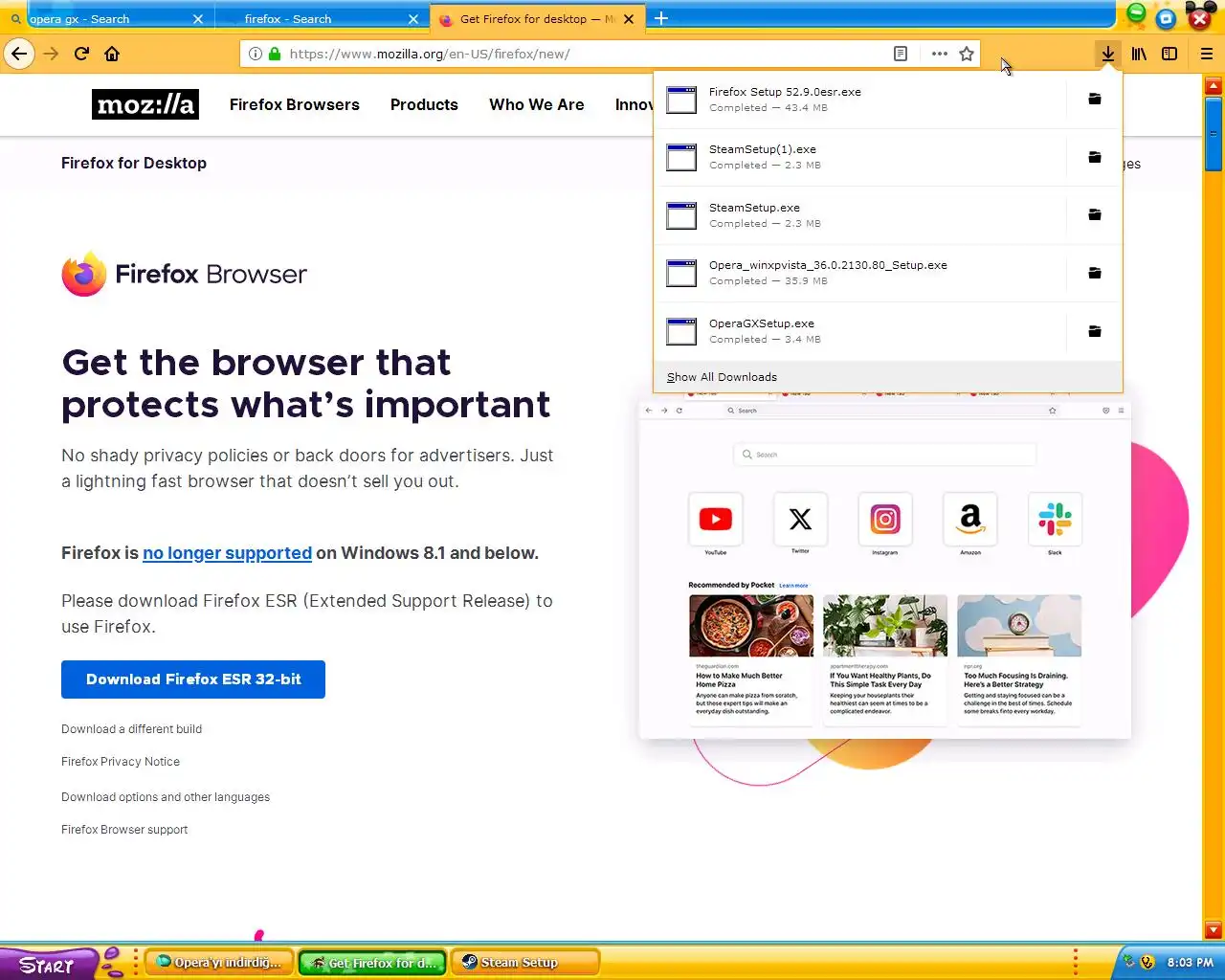Click the shield tray icon beside the clock
1225x980 pixels.
pyautogui.click(x=1147, y=963)
